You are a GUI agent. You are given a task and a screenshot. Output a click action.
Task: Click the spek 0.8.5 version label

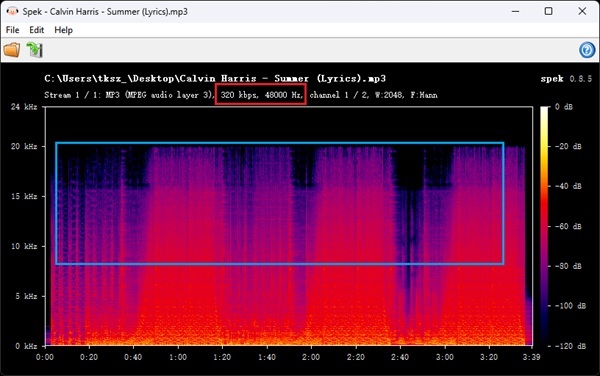coord(566,79)
